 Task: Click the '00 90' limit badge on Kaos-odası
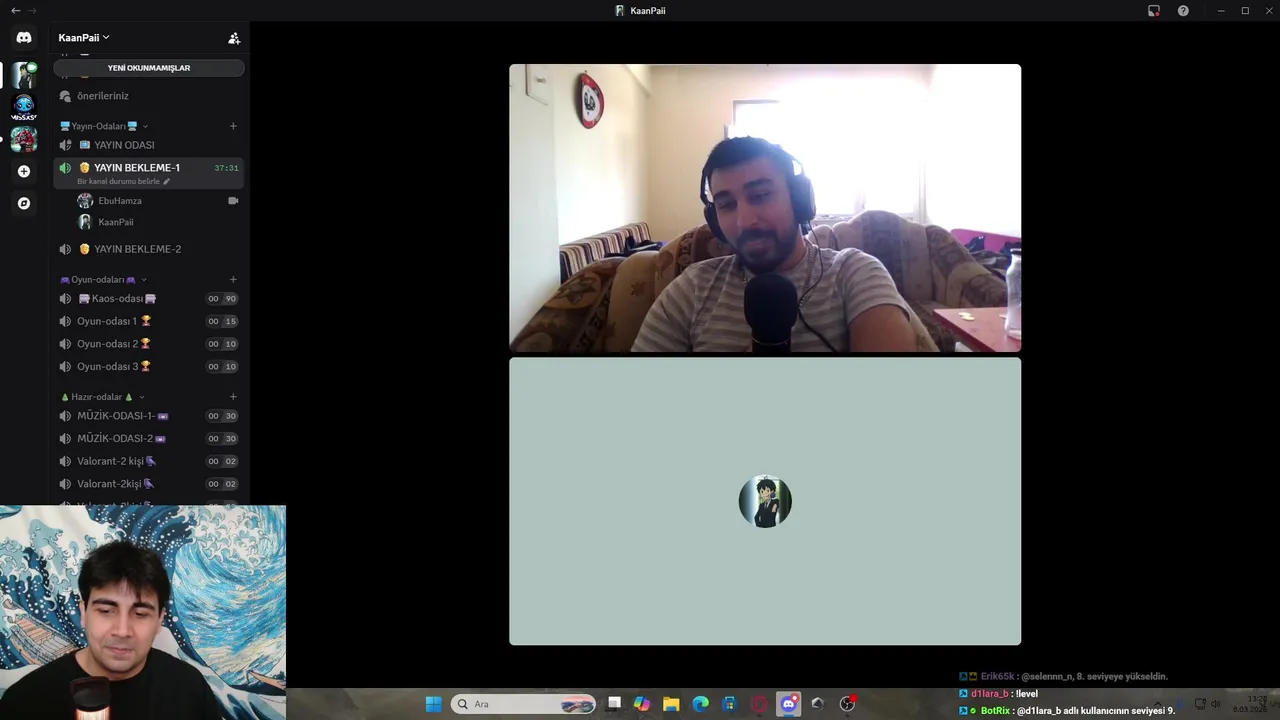click(x=222, y=299)
